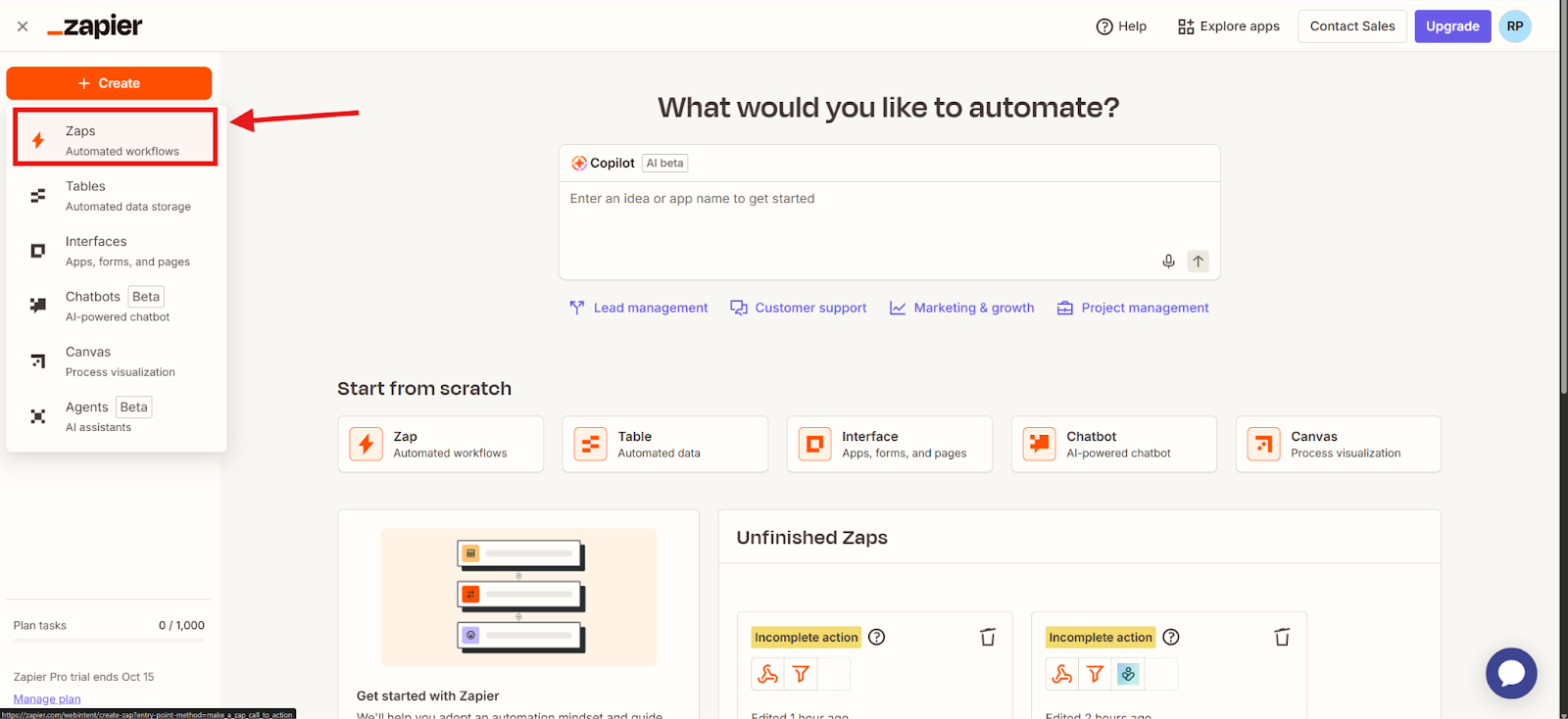
Task: Delete the second unfinished Zap via trash icon
Action: (1282, 638)
